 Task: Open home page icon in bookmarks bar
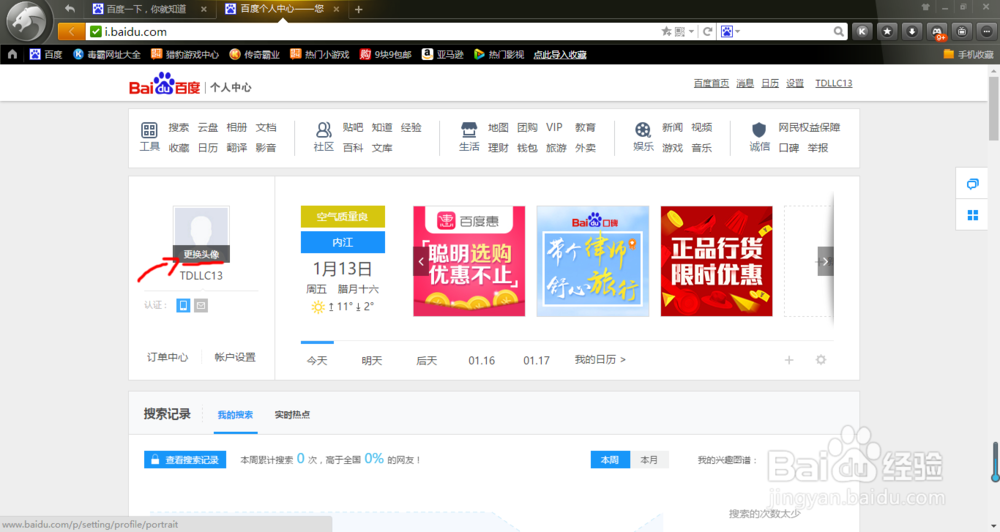tap(12, 54)
